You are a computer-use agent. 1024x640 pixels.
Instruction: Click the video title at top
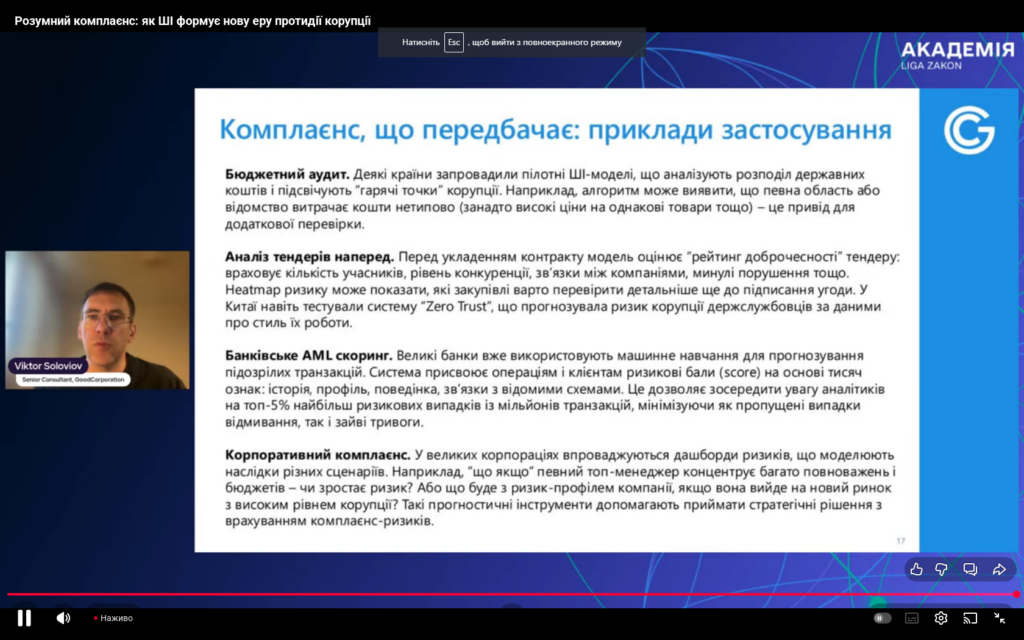(192, 20)
